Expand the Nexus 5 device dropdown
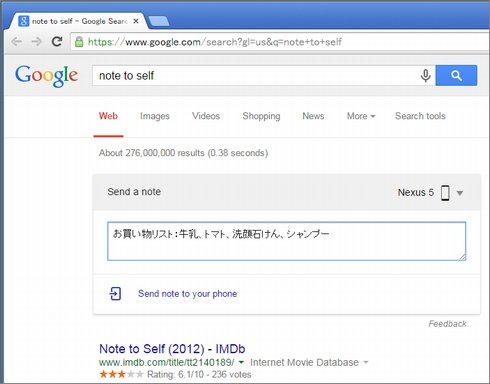Screen dimensions: 490x384 click(x=460, y=193)
